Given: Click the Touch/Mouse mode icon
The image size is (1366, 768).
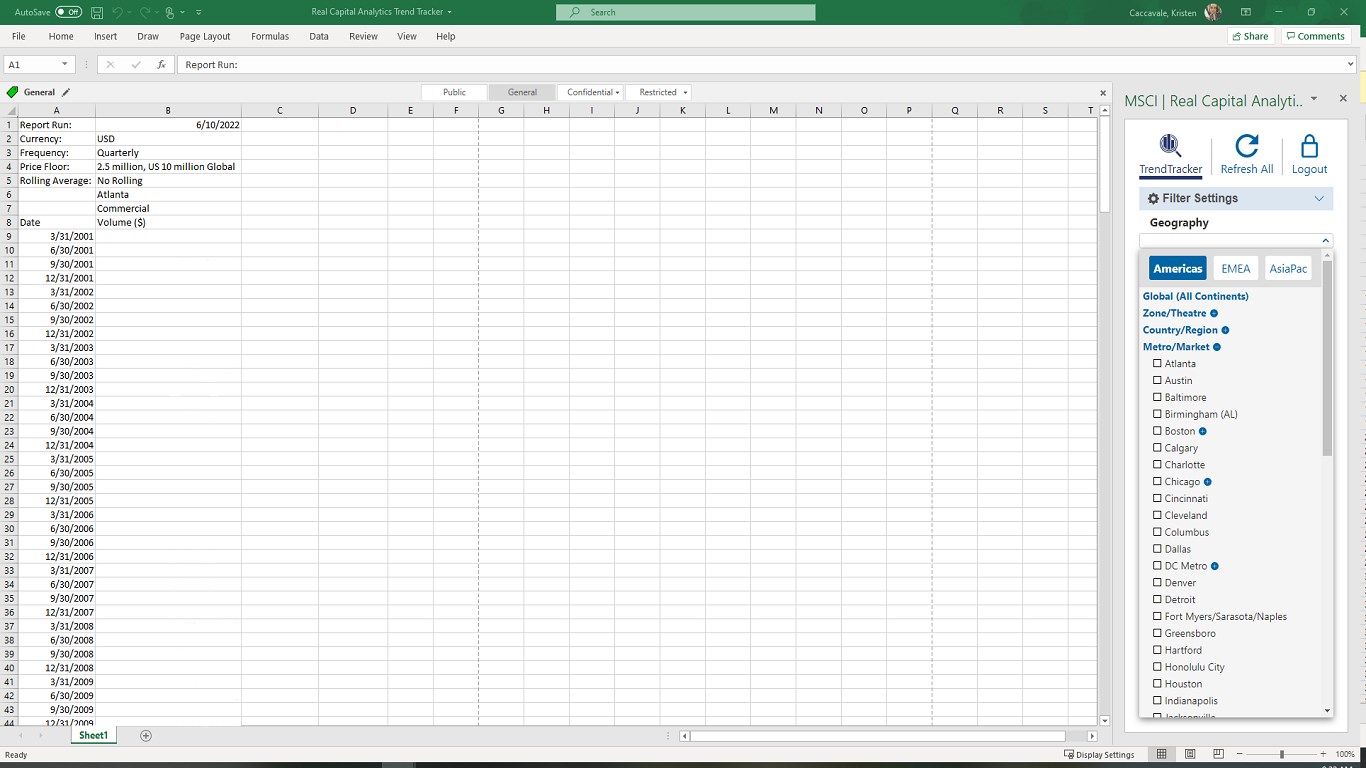Looking at the screenshot, I should click(171, 12).
